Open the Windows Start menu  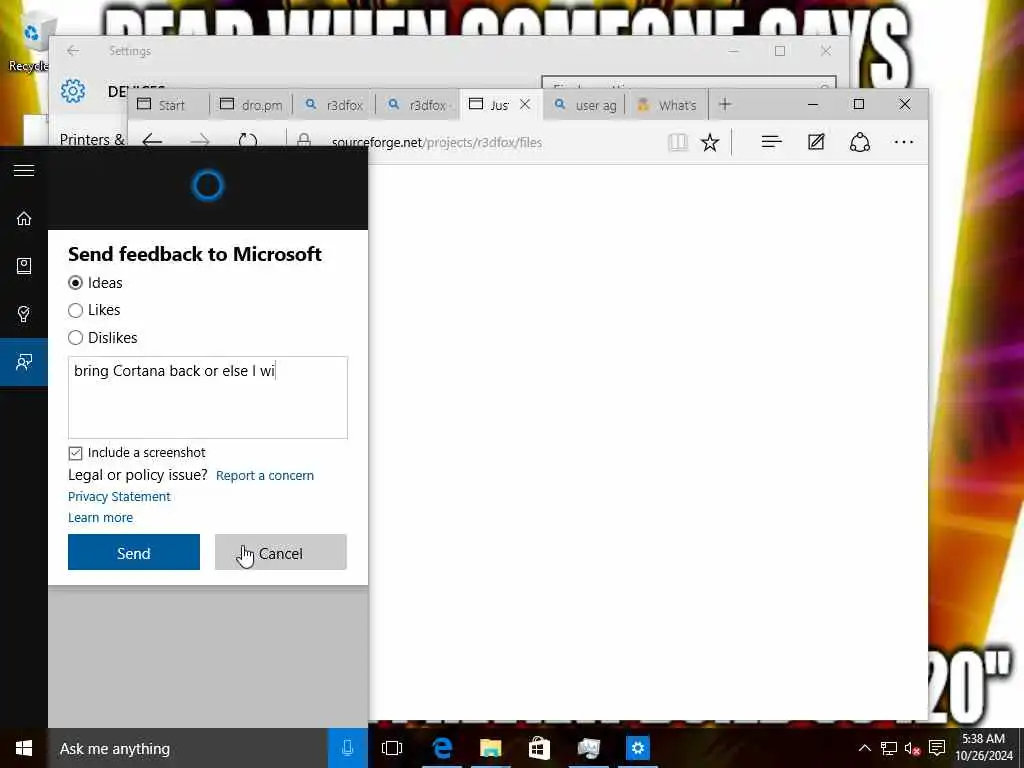click(24, 748)
